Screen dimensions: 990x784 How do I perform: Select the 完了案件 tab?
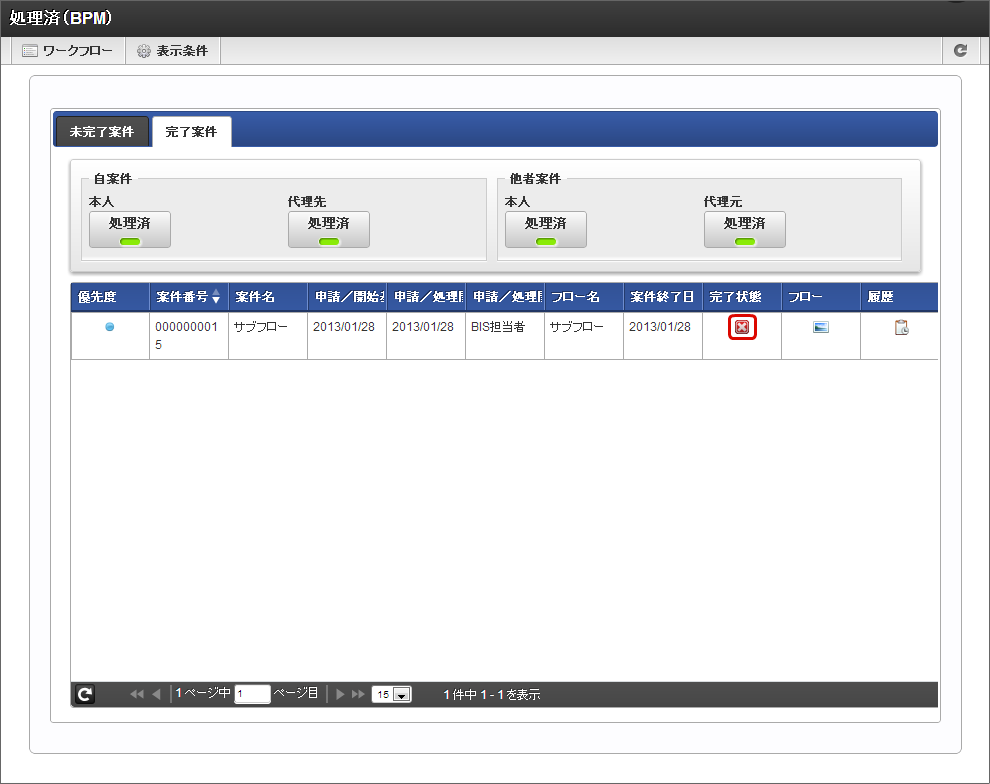pos(191,131)
